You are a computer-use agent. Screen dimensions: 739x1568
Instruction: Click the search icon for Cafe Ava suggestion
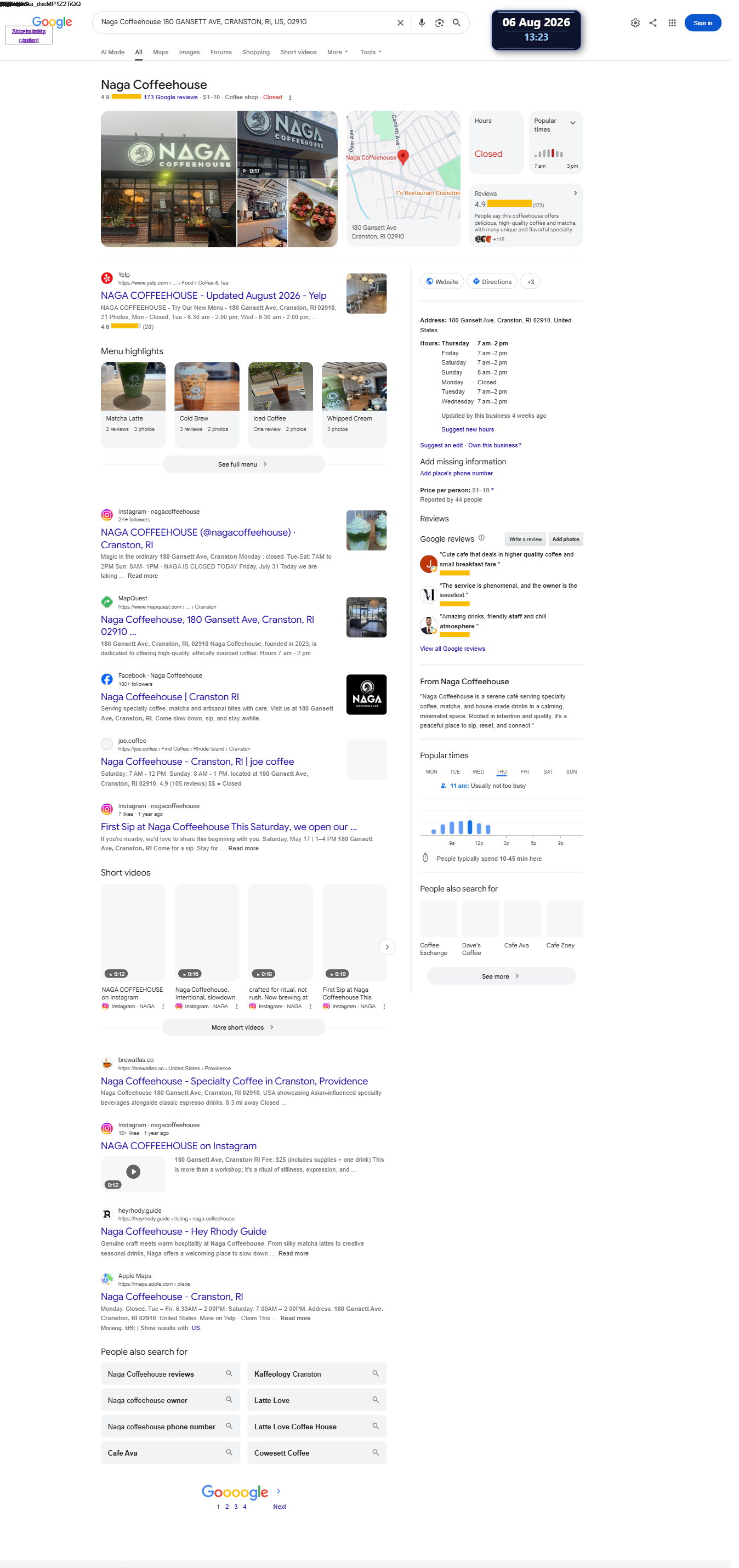click(x=229, y=1452)
